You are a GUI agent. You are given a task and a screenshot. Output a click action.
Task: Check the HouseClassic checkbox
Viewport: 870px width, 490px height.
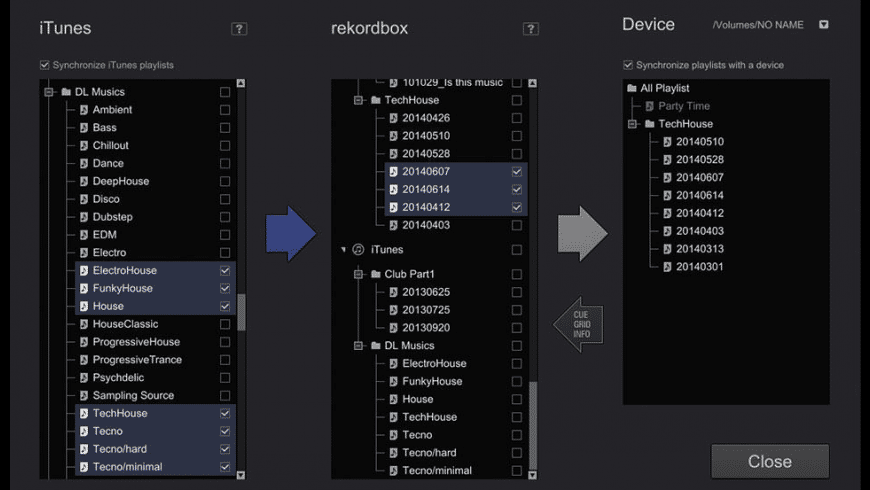click(x=225, y=324)
